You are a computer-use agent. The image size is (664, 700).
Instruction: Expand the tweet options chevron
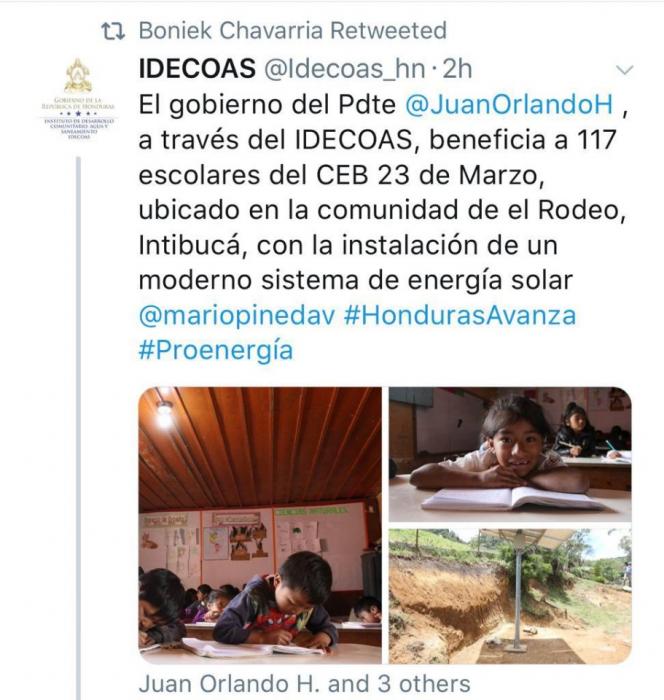(x=624, y=70)
